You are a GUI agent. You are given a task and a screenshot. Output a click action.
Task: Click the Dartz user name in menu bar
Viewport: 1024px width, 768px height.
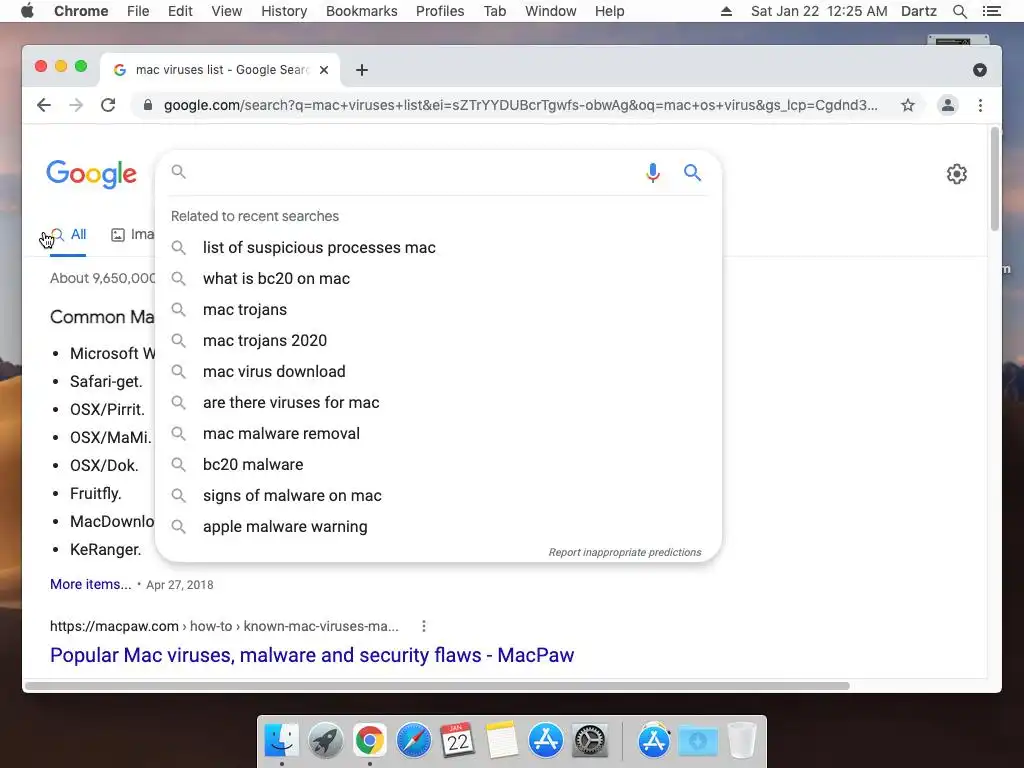point(919,11)
